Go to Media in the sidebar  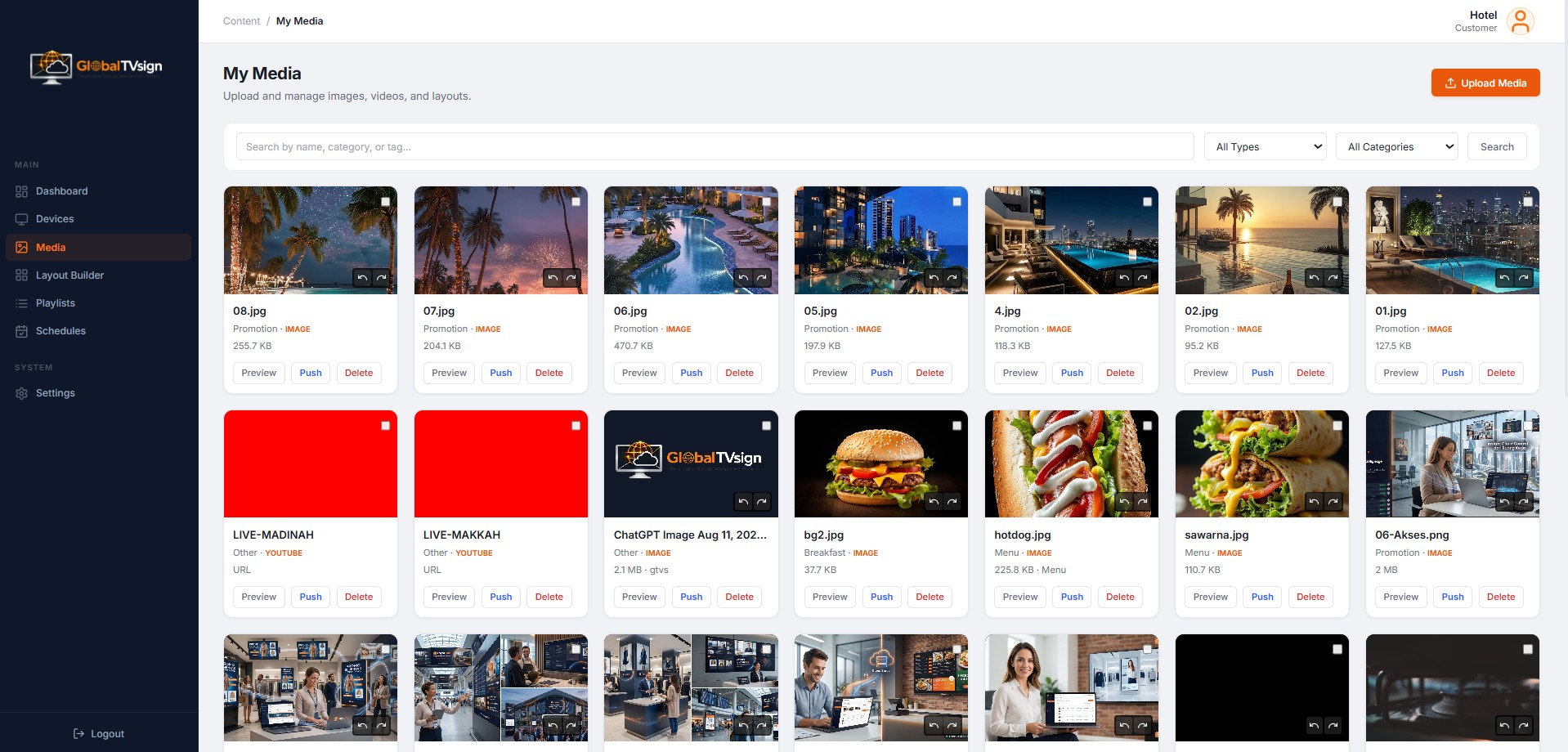(99, 248)
